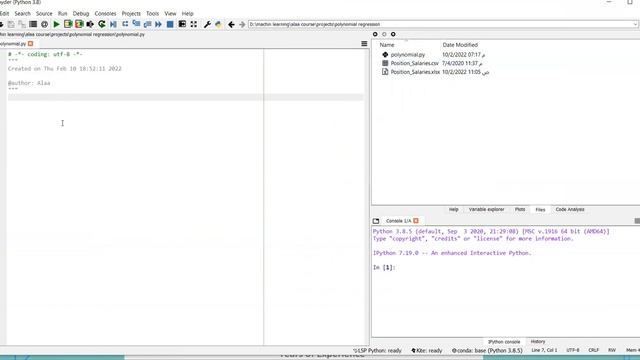640x360 pixels.
Task: Open the Search menu
Action: click(22, 13)
